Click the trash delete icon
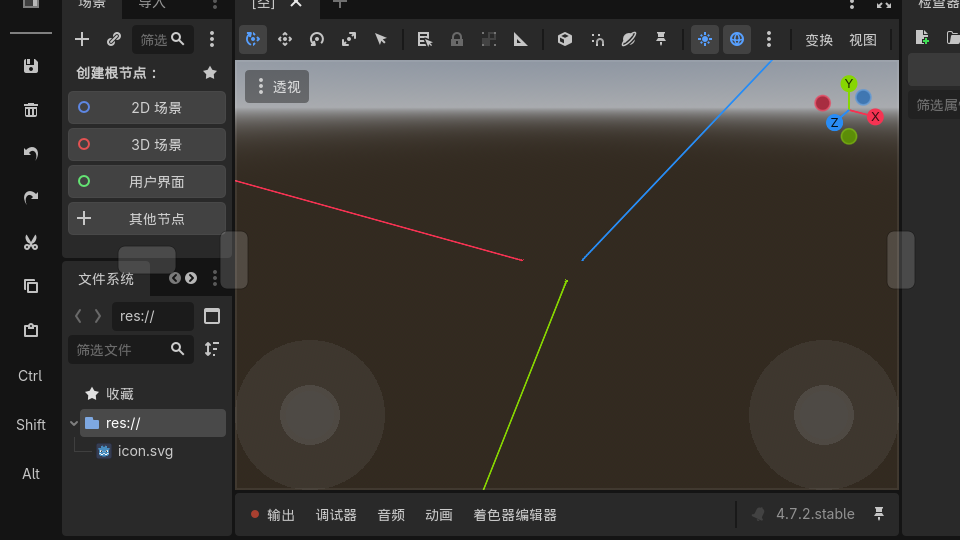This screenshot has width=960, height=540. click(x=31, y=110)
